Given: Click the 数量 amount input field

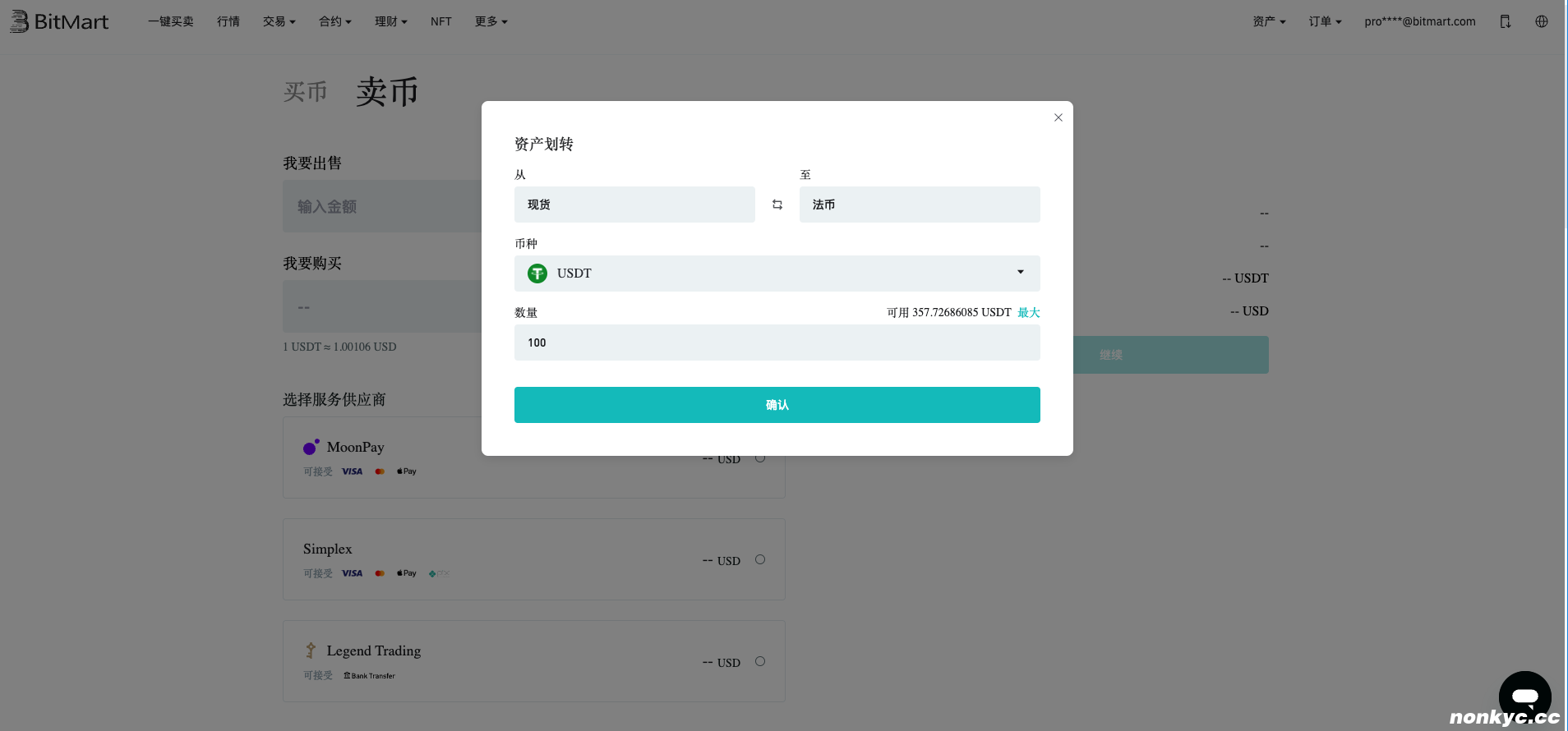Looking at the screenshot, I should click(777, 343).
